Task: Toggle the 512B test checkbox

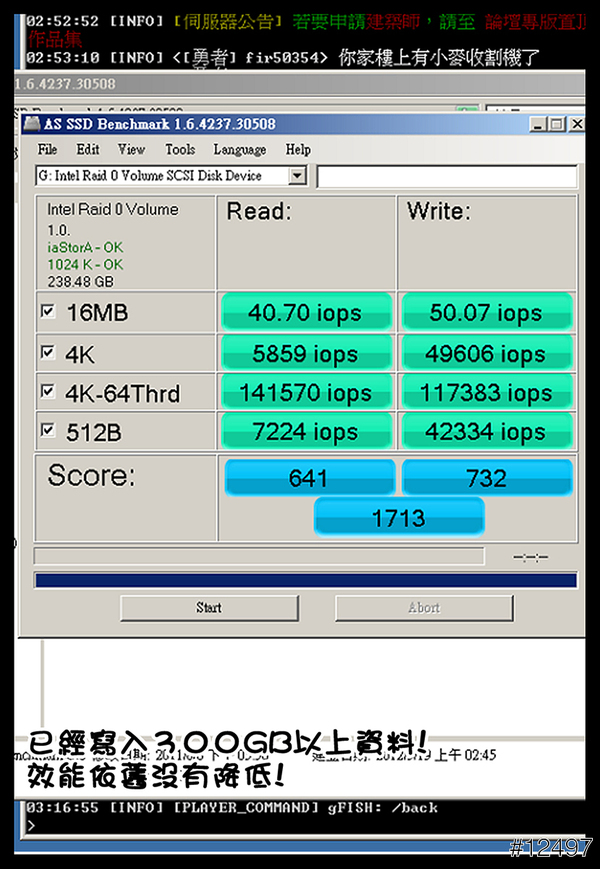Action: tap(48, 430)
